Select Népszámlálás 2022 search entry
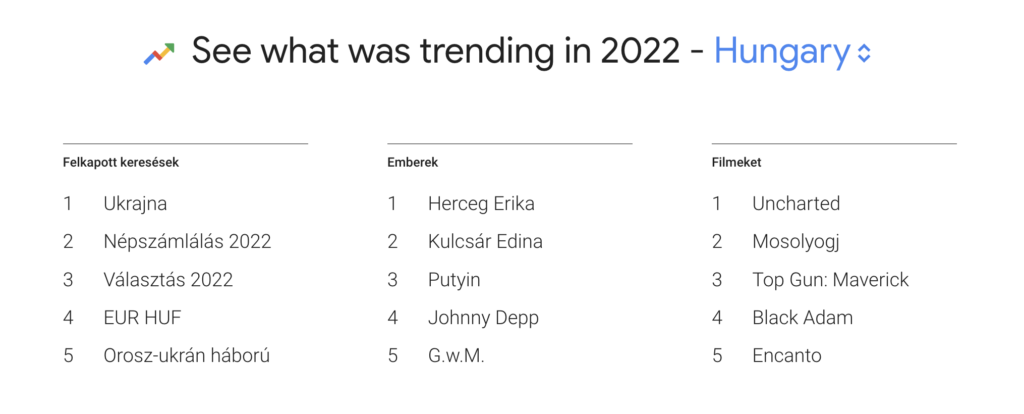The image size is (1024, 414). coord(187,242)
